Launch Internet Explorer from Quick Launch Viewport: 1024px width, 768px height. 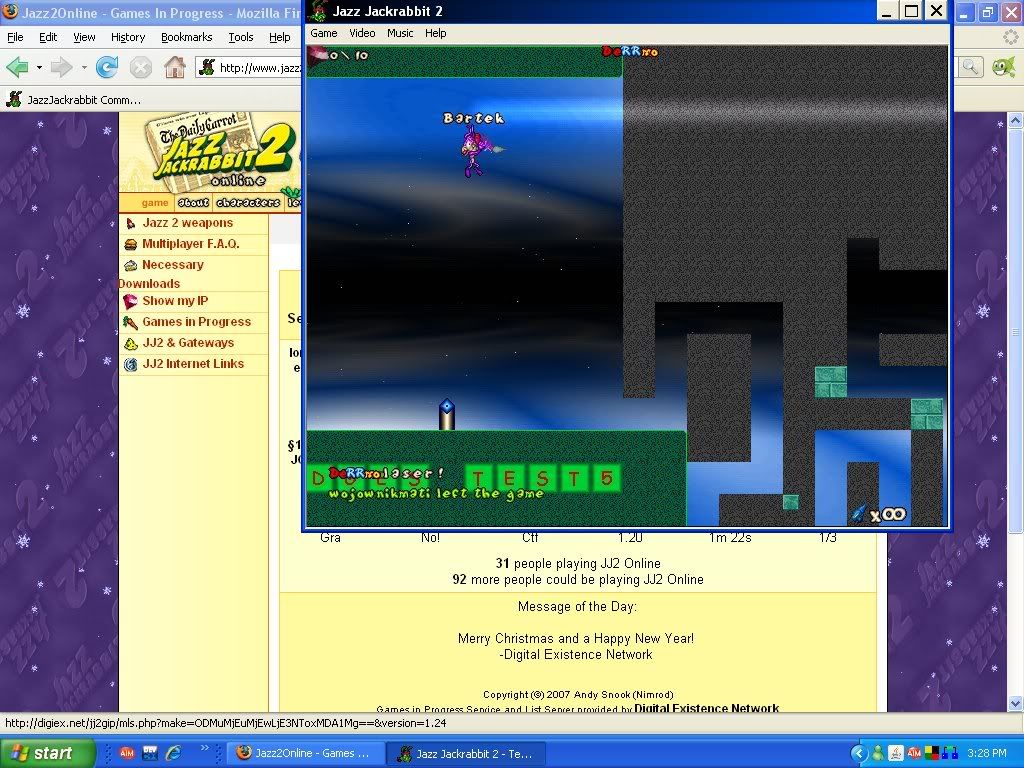click(174, 753)
